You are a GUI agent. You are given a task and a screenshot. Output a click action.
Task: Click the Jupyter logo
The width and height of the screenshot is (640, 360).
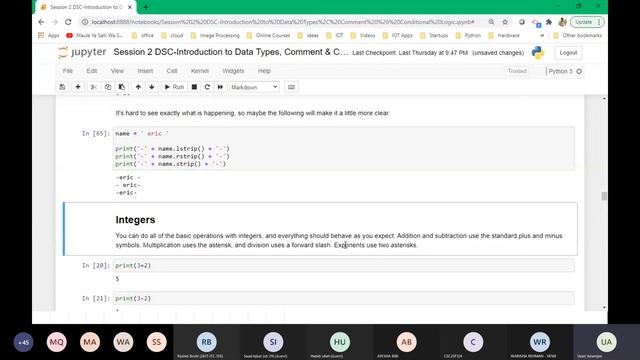coord(82,52)
